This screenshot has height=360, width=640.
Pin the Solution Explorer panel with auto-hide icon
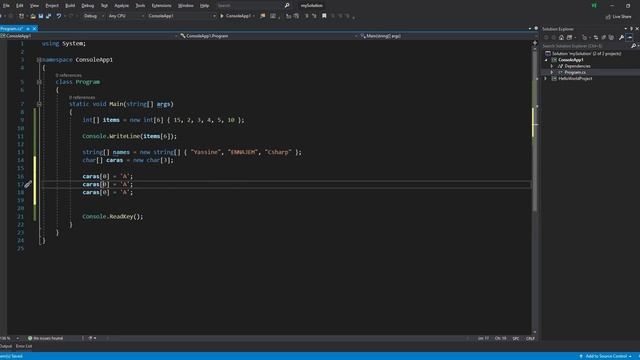631,29
